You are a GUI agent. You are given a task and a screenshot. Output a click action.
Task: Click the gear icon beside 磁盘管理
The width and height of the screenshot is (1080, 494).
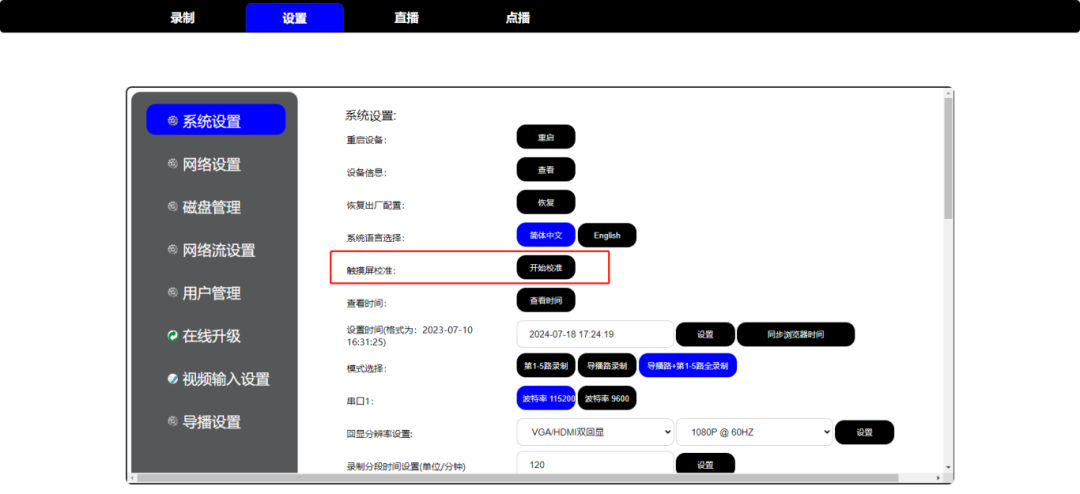coord(173,207)
